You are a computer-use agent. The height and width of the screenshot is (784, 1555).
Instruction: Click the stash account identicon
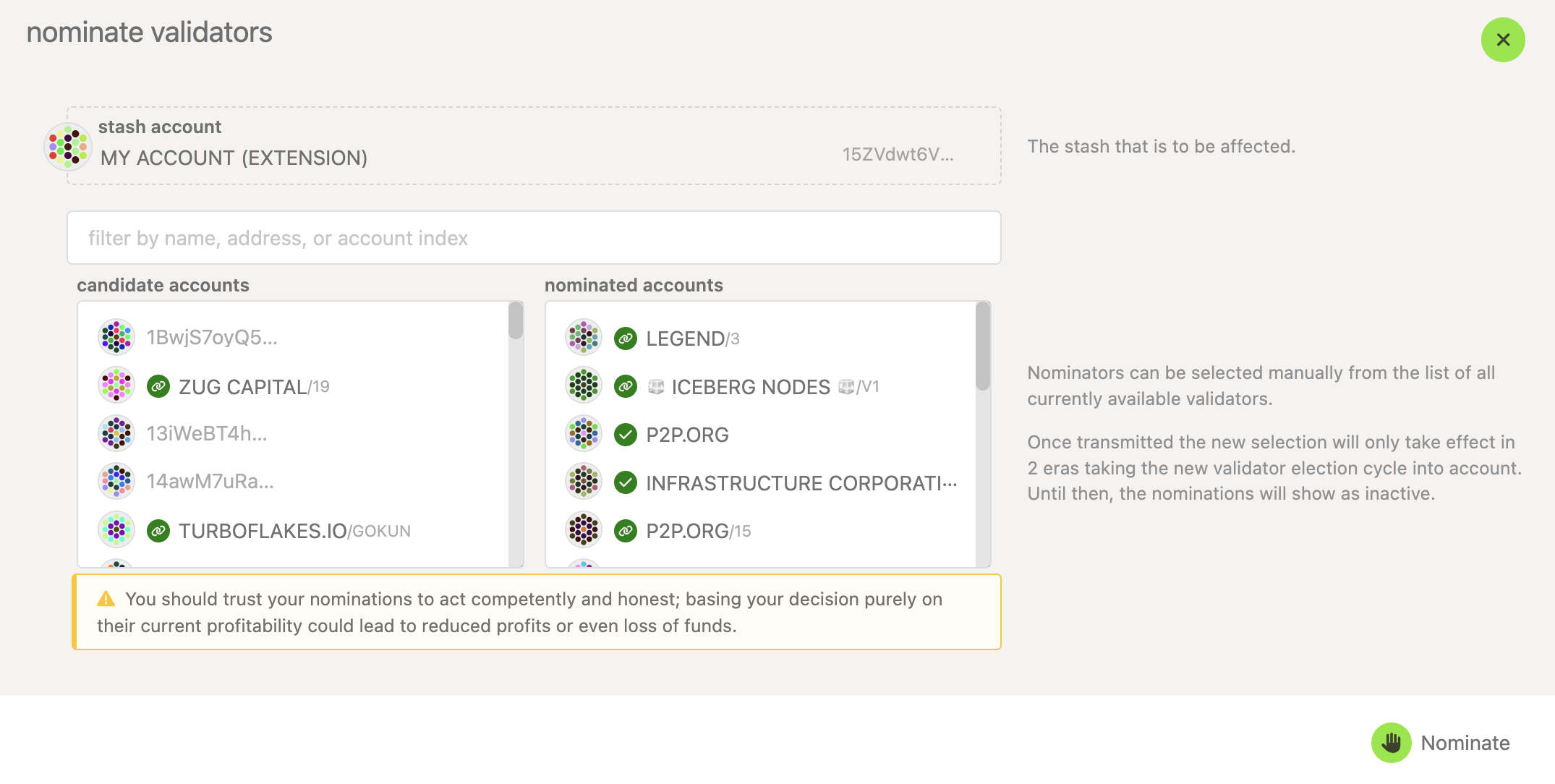(x=67, y=146)
